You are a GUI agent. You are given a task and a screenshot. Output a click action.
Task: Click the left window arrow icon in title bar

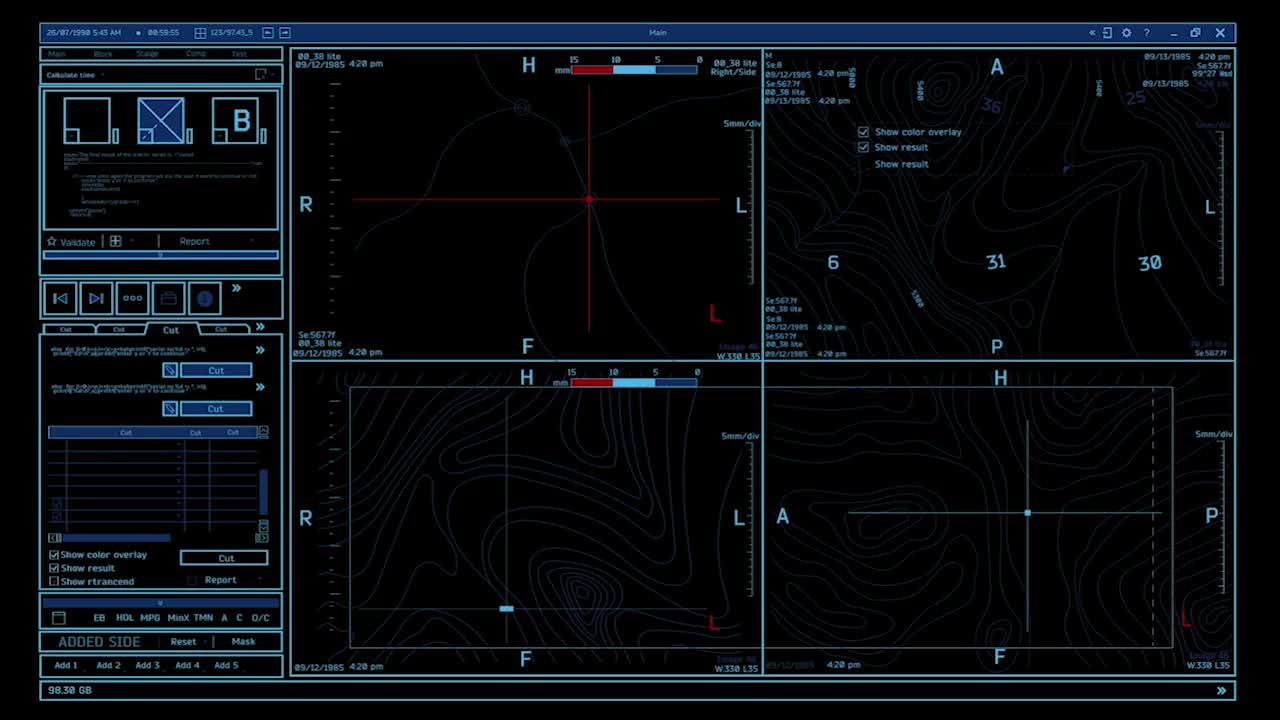268,33
